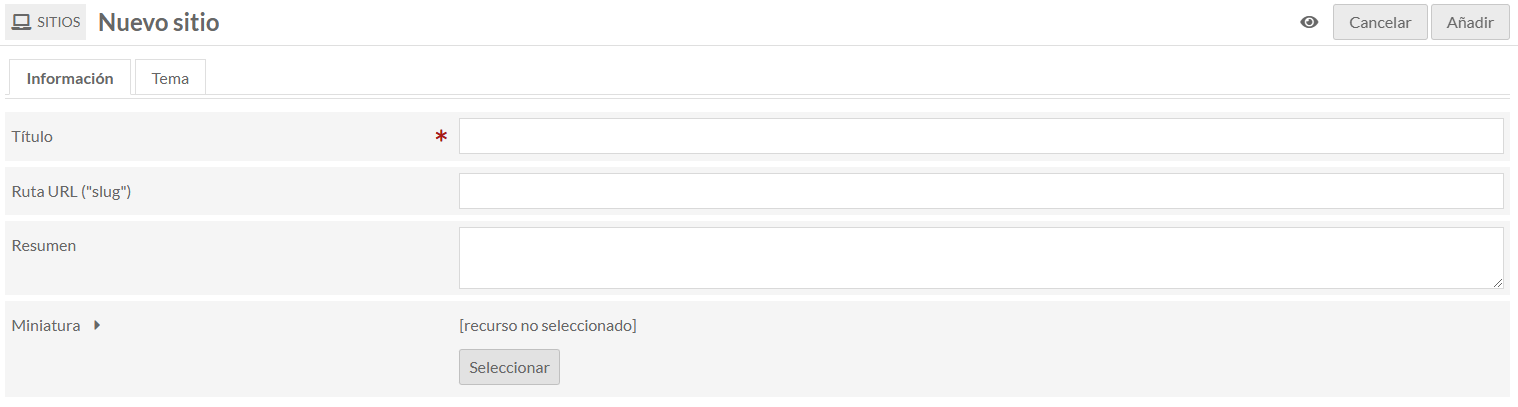Image resolution: width=1518 pixels, height=407 pixels.
Task: Click the laptop icon beside SITIOS
Action: 21,22
